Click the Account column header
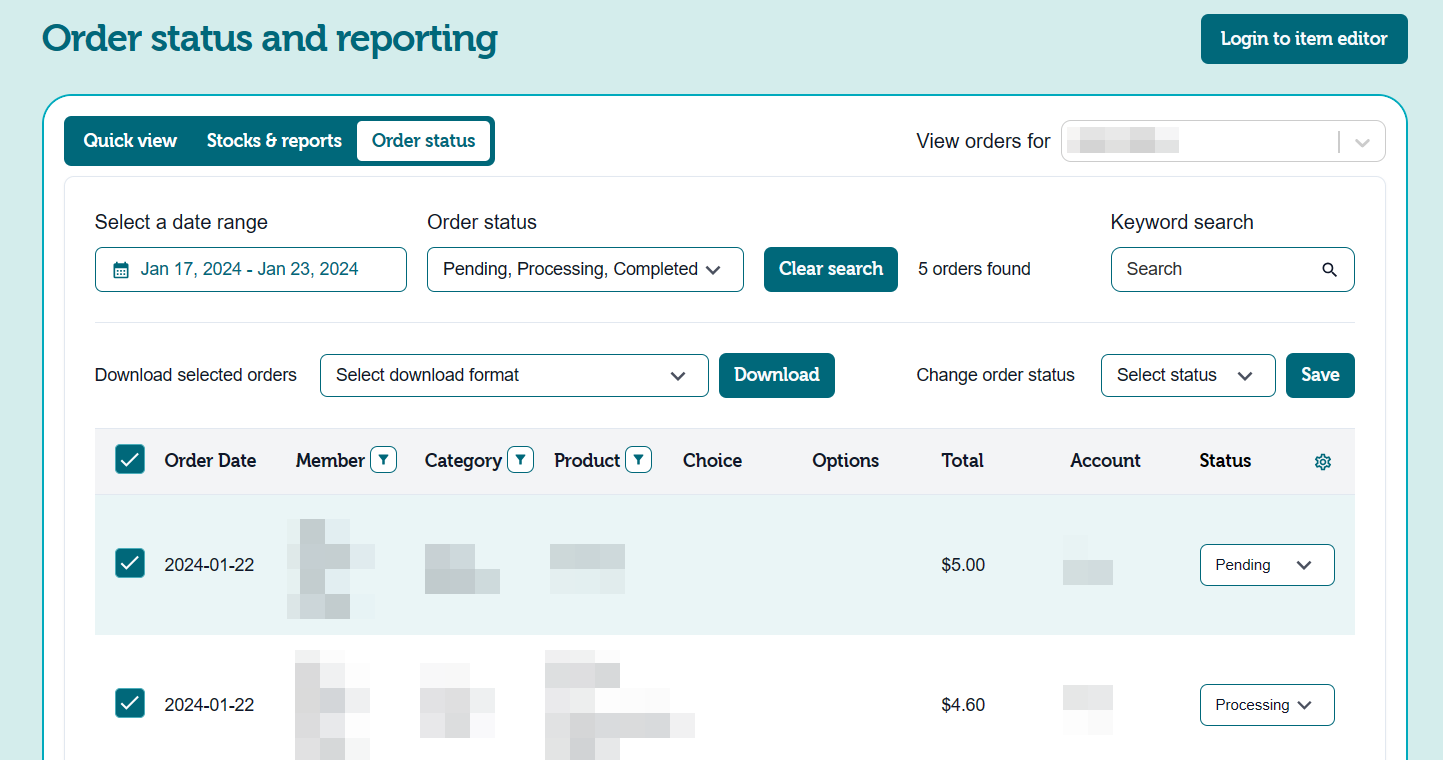 [1105, 460]
